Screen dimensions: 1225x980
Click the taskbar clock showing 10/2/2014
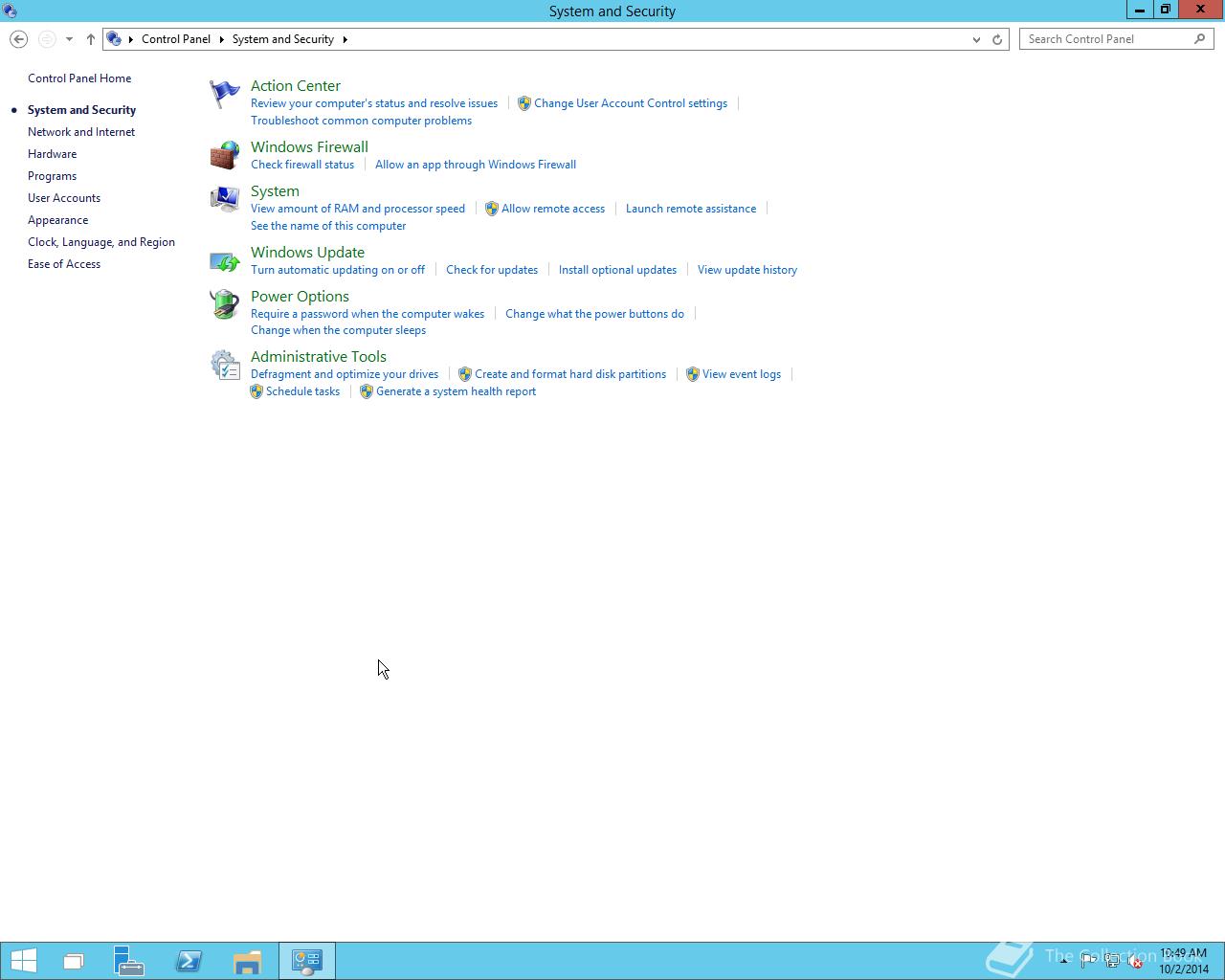1184,961
